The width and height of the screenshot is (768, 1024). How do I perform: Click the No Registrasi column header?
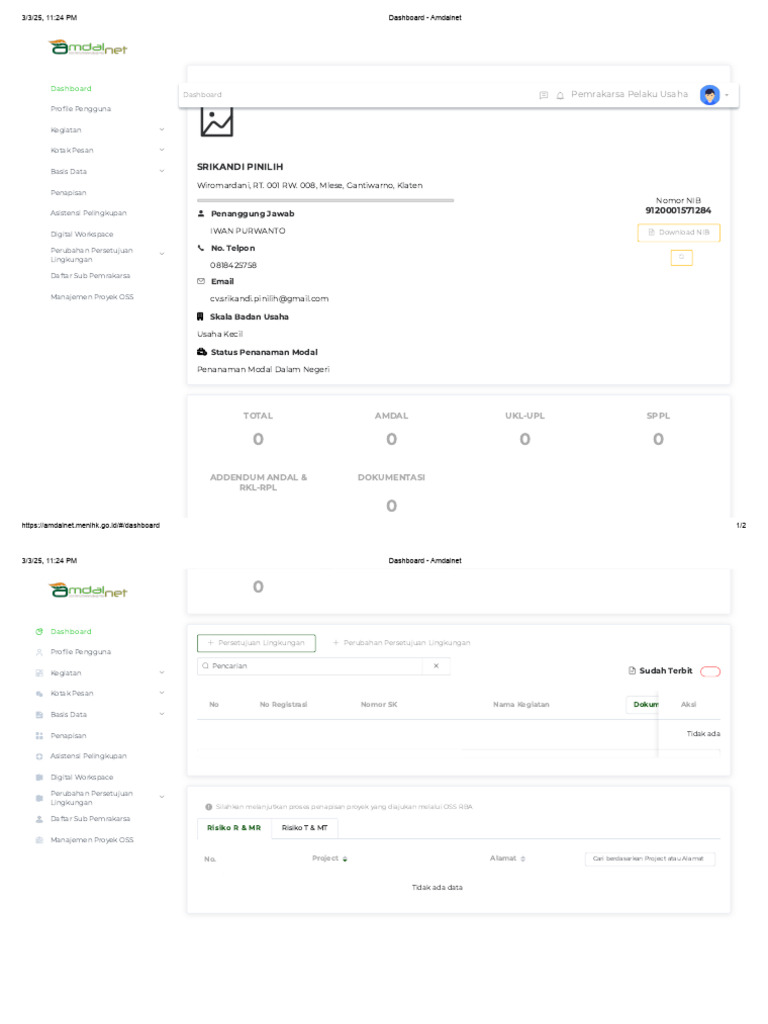coord(283,705)
